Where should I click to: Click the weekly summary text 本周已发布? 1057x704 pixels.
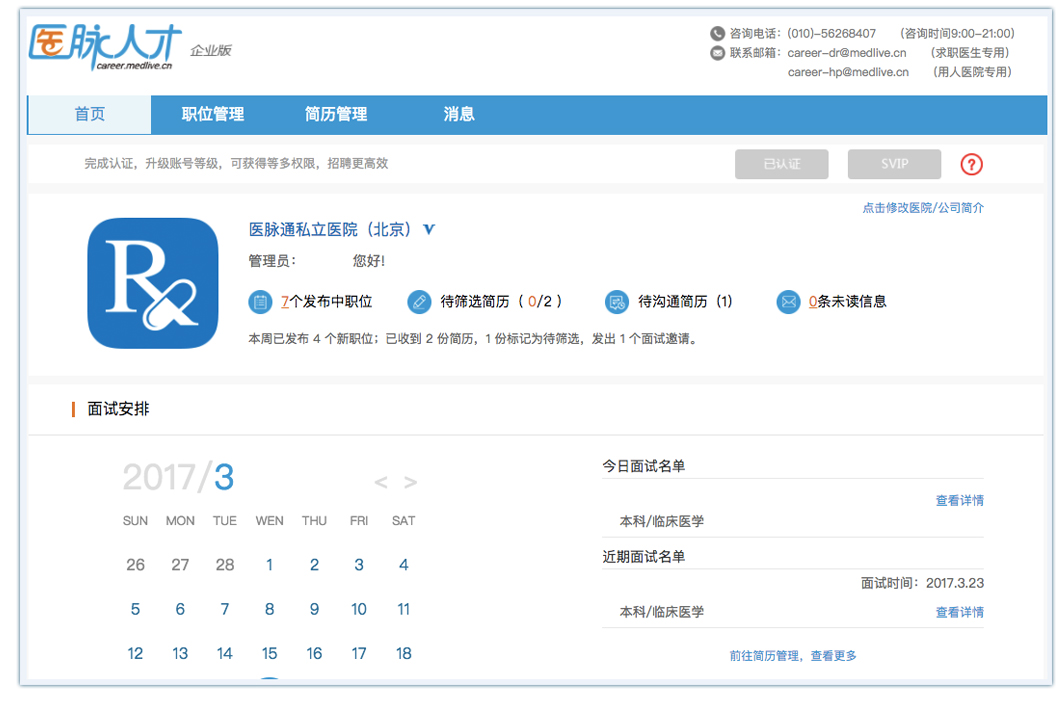point(473,339)
